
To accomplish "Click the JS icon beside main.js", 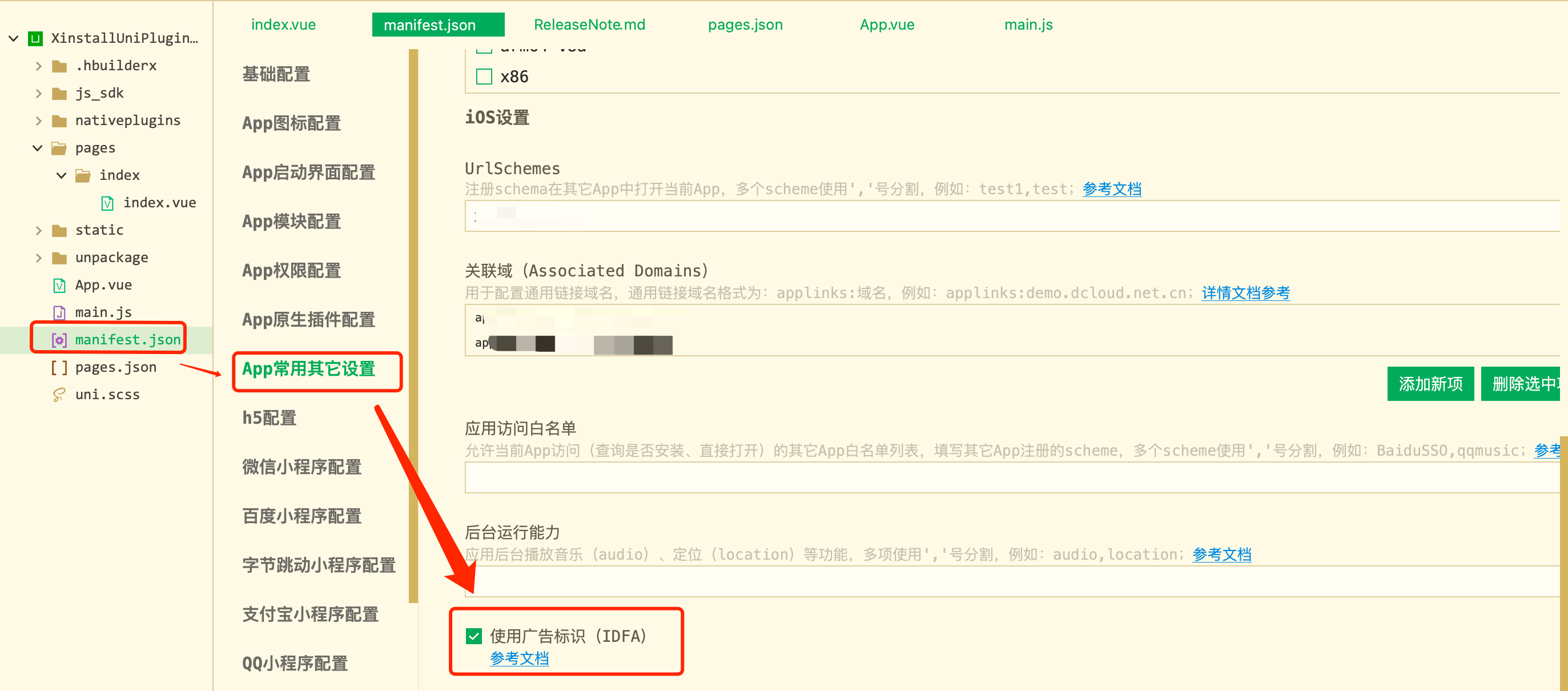I will point(58,312).
